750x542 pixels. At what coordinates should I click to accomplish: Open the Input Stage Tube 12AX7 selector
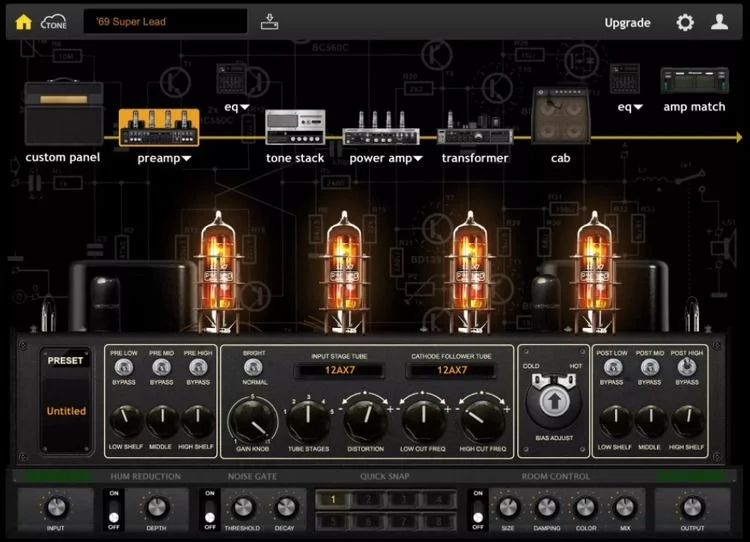click(x=339, y=370)
